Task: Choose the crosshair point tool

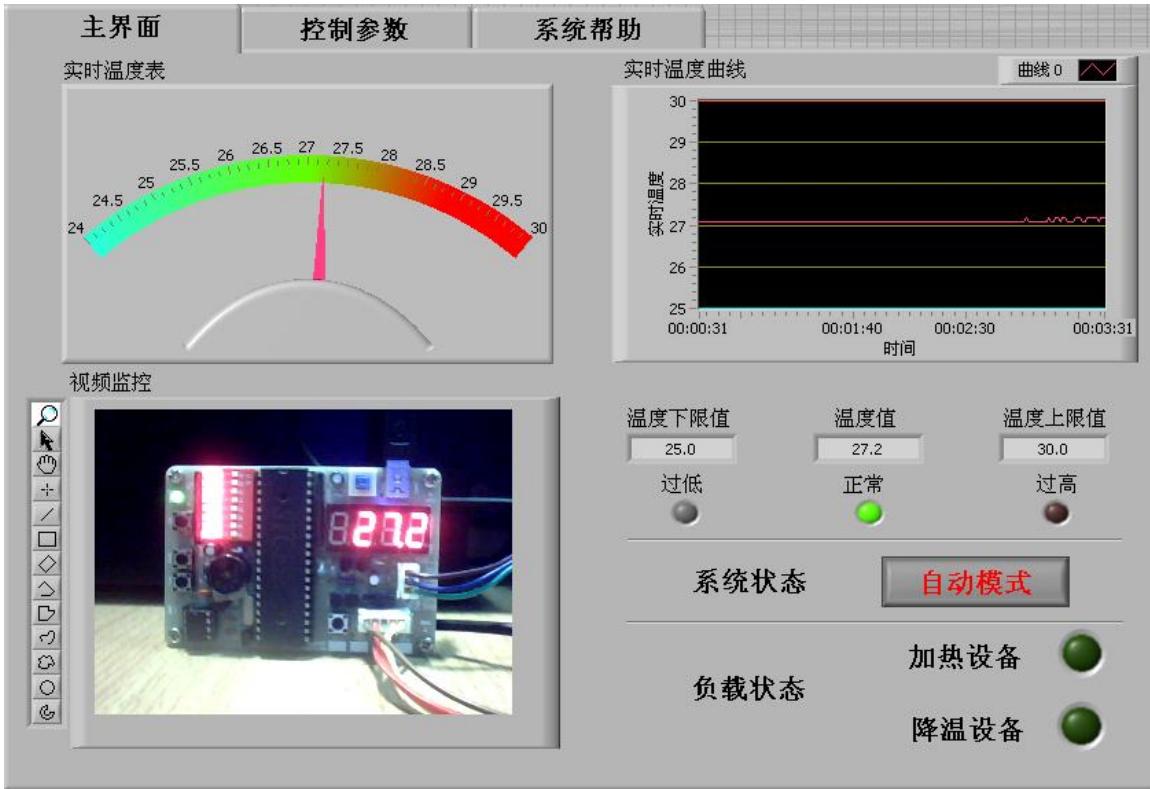Action: pos(47,489)
